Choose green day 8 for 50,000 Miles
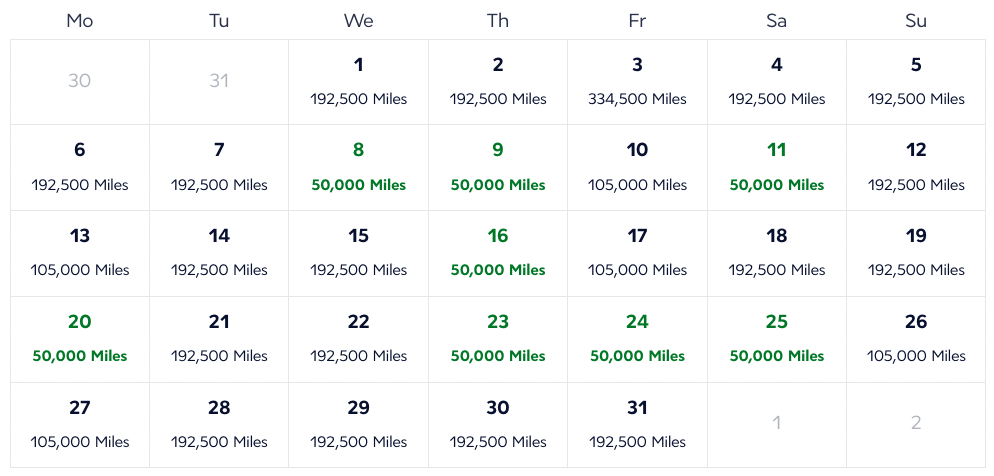The height and width of the screenshot is (476, 994). [x=358, y=167]
